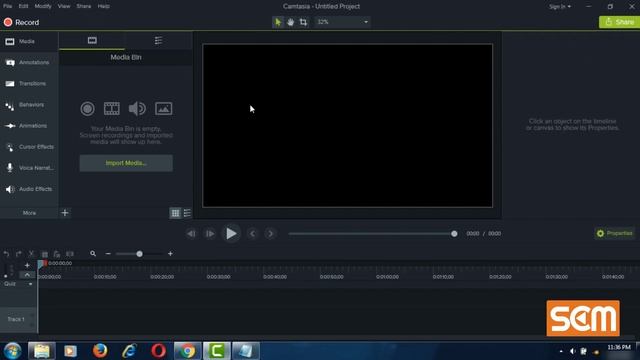Switch media bin to list view
The image size is (640, 360).
pos(187,213)
